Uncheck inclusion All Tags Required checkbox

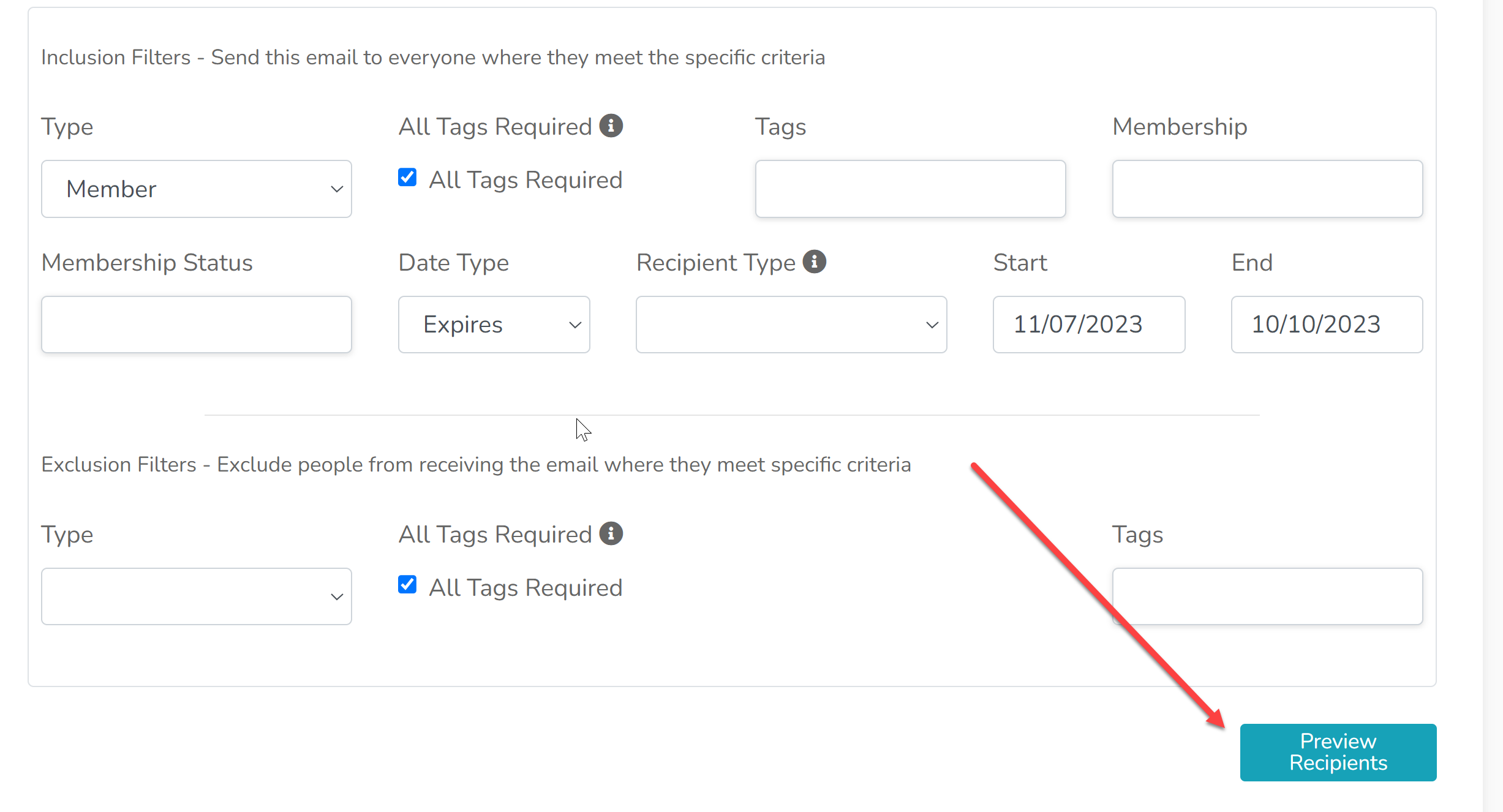pos(407,178)
